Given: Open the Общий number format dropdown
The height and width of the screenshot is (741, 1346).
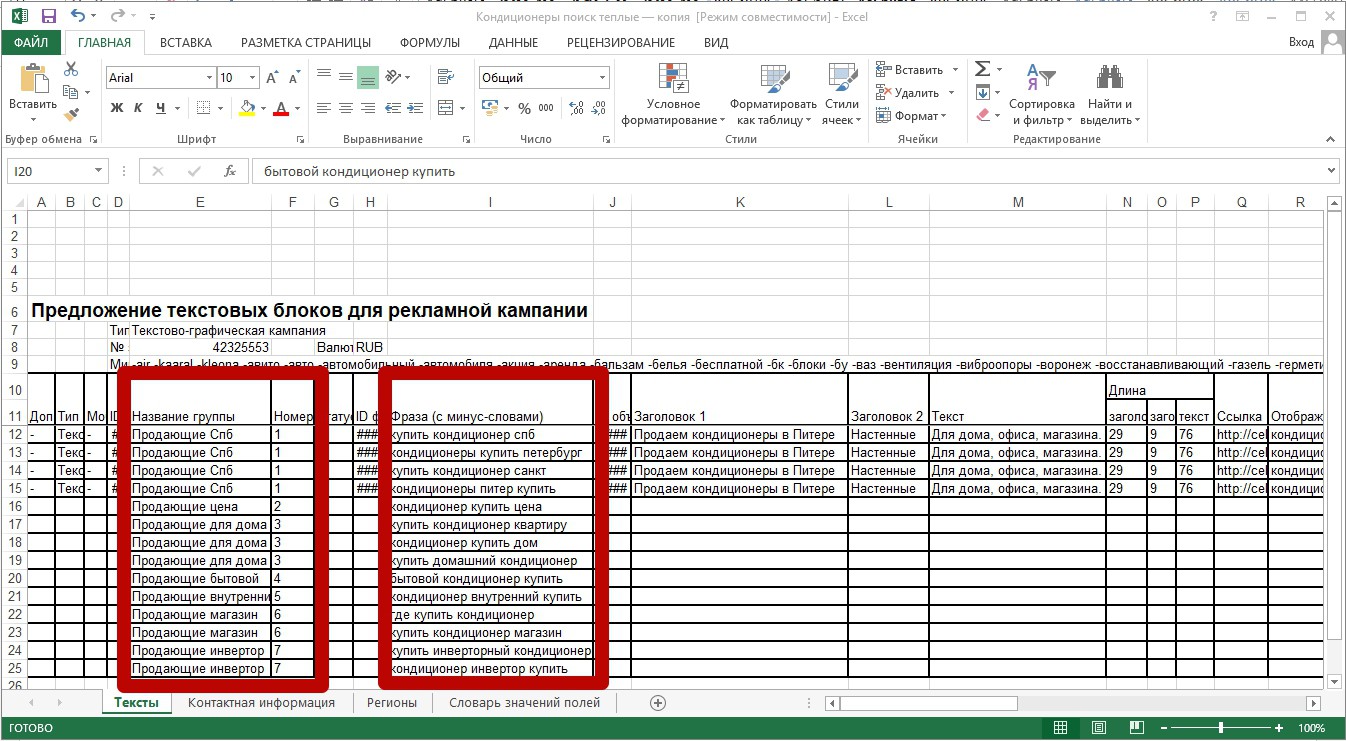Looking at the screenshot, I should tap(603, 78).
